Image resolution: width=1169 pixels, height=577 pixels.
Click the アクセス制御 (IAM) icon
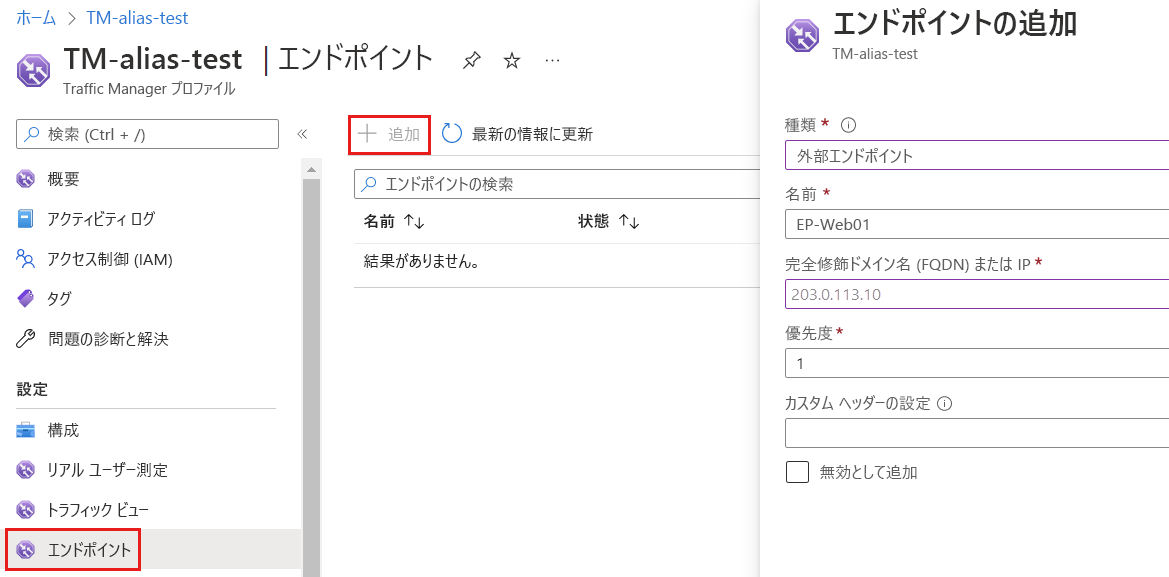24,259
